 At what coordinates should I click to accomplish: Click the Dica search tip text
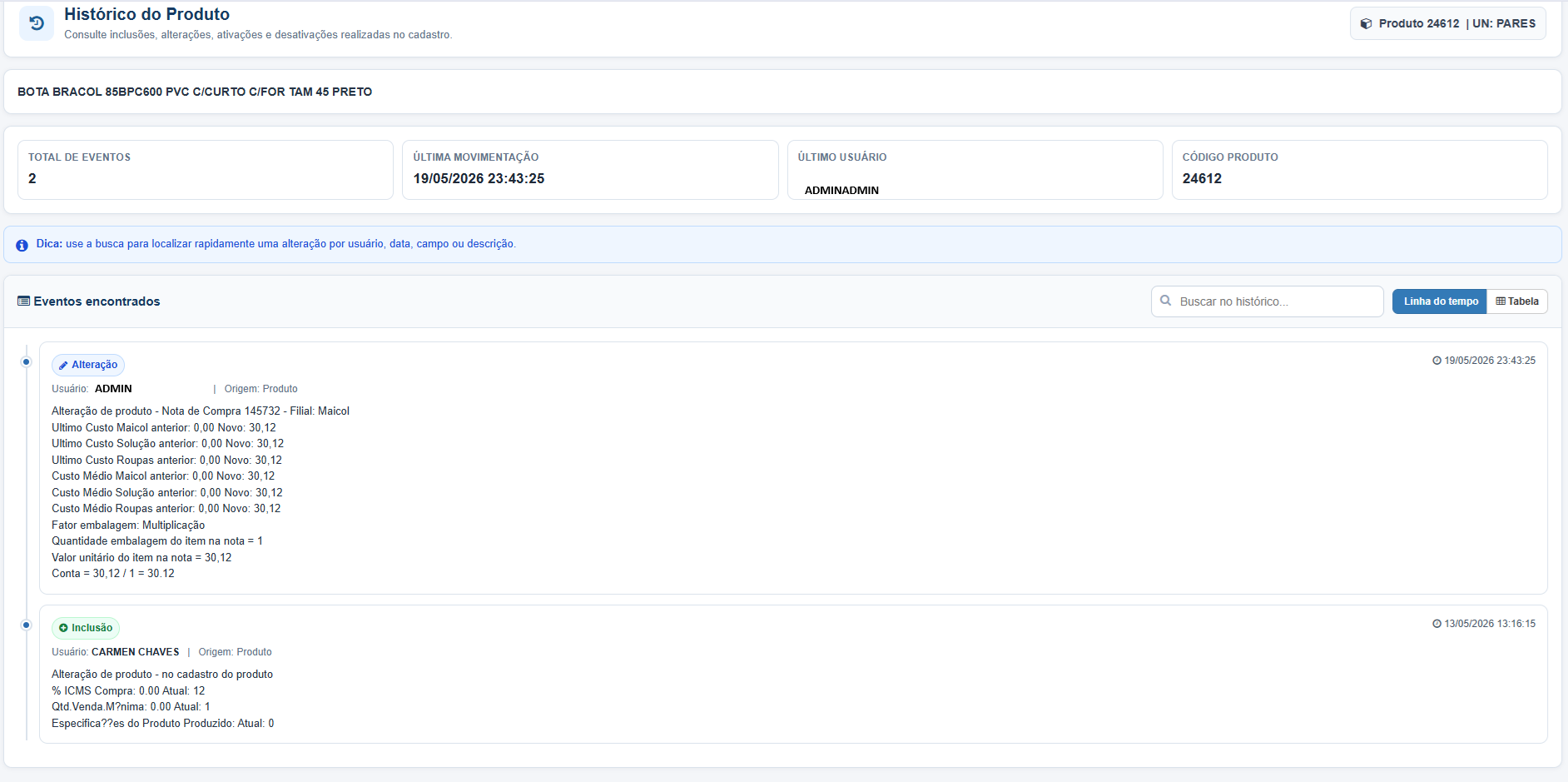point(275,244)
